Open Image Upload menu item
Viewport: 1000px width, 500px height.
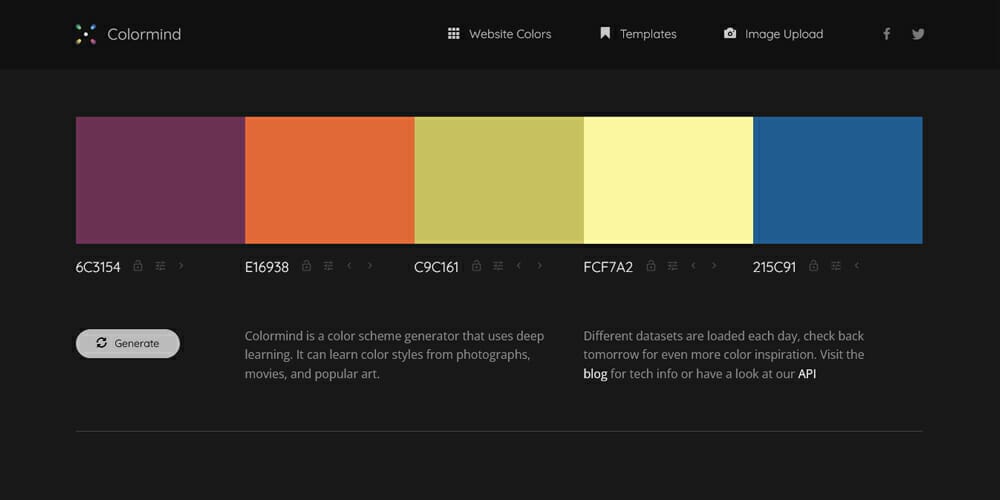pyautogui.click(x=774, y=34)
